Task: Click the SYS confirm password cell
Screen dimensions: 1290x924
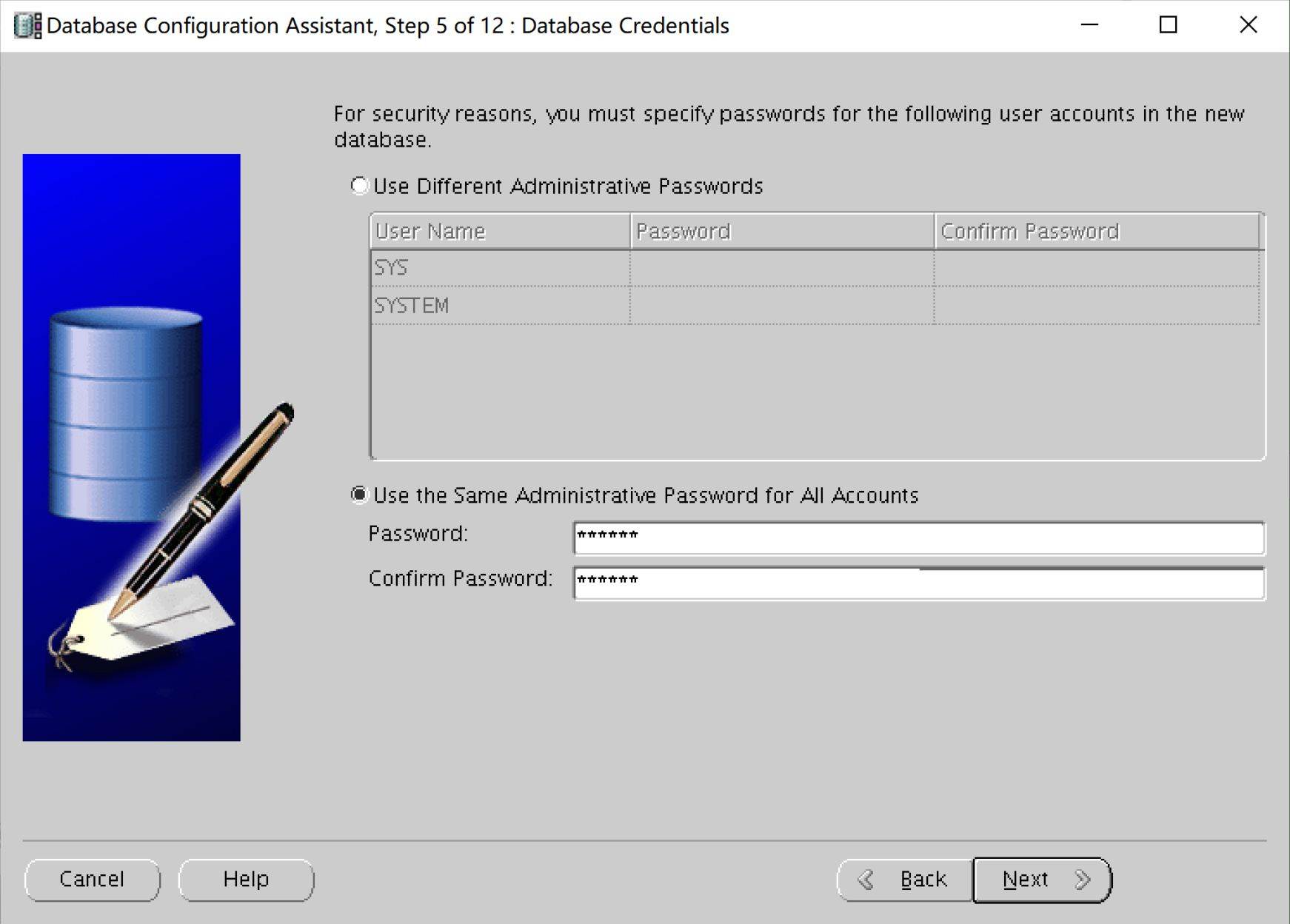Action: (1097, 268)
